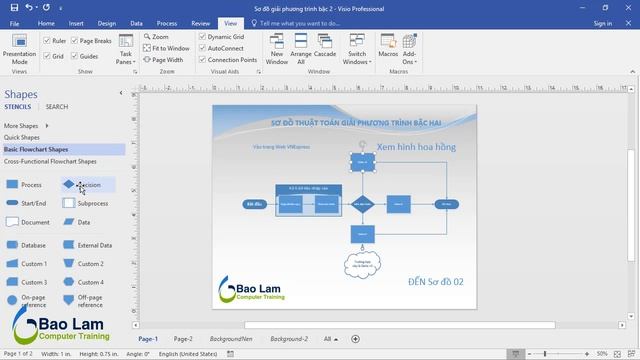Toggle the Page Breaks checkbox

91,41
